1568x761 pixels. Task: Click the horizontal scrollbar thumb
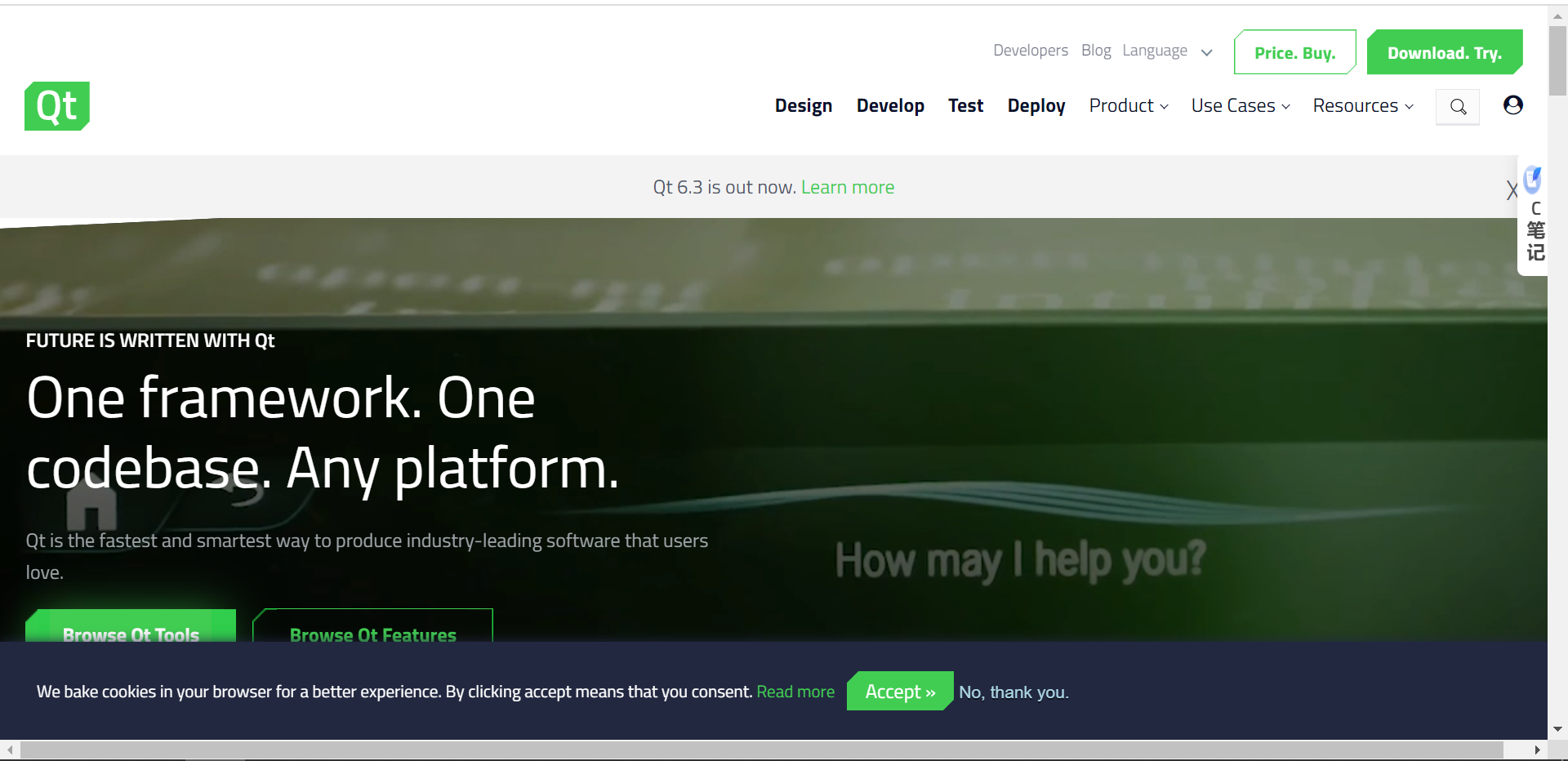tap(761, 750)
